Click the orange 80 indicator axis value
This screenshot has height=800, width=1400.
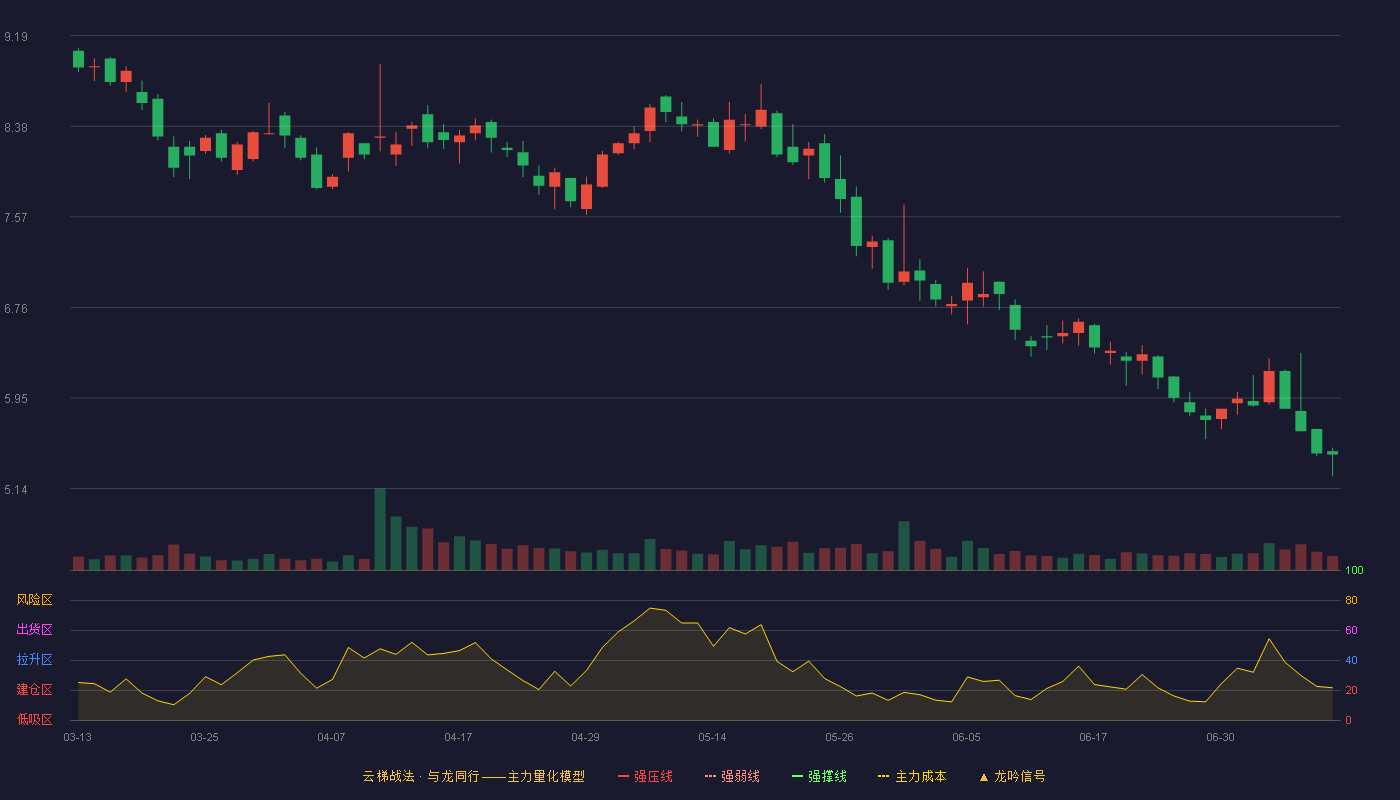(1352, 601)
